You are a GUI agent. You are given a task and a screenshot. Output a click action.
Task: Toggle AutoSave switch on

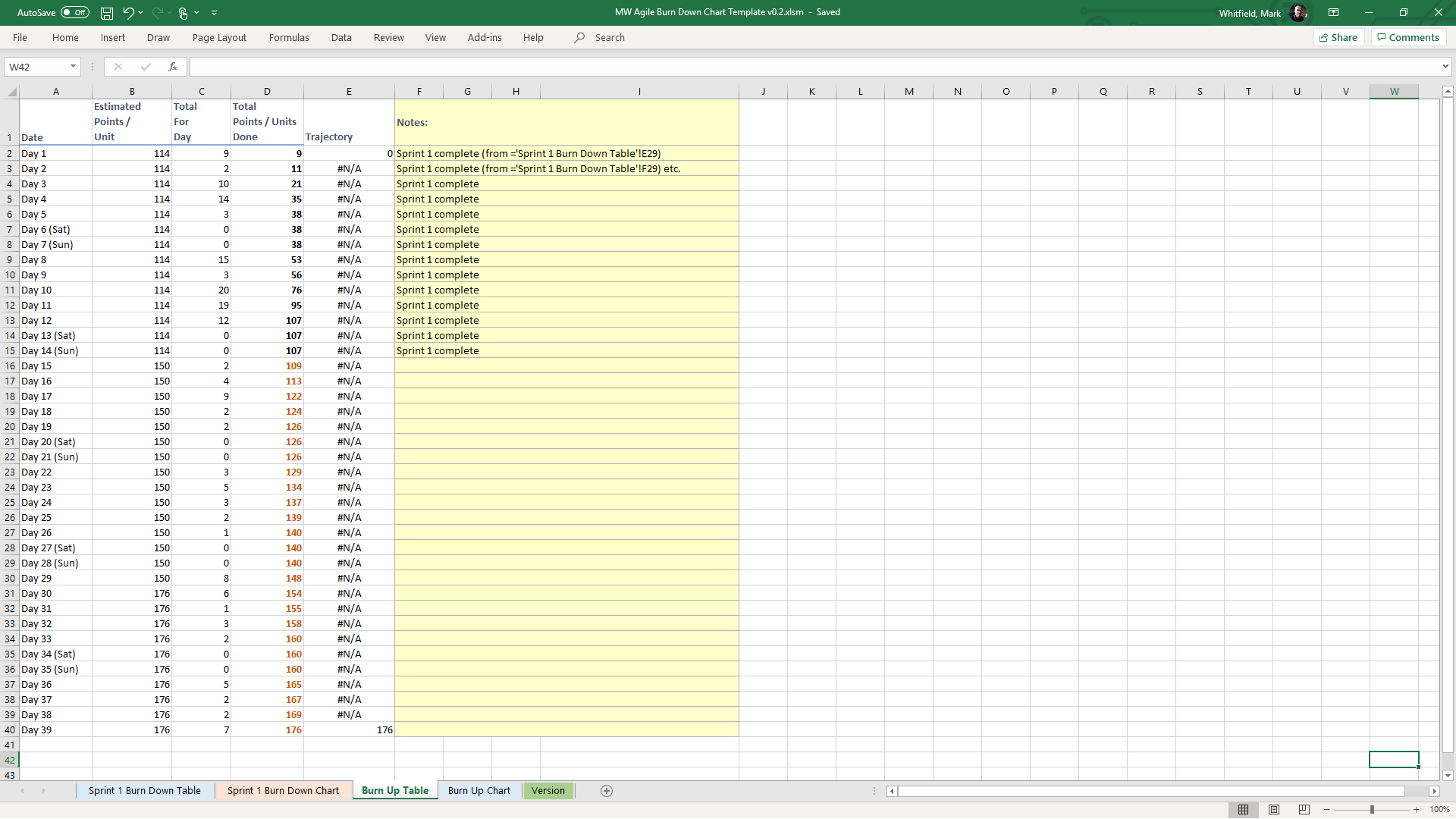coord(74,13)
